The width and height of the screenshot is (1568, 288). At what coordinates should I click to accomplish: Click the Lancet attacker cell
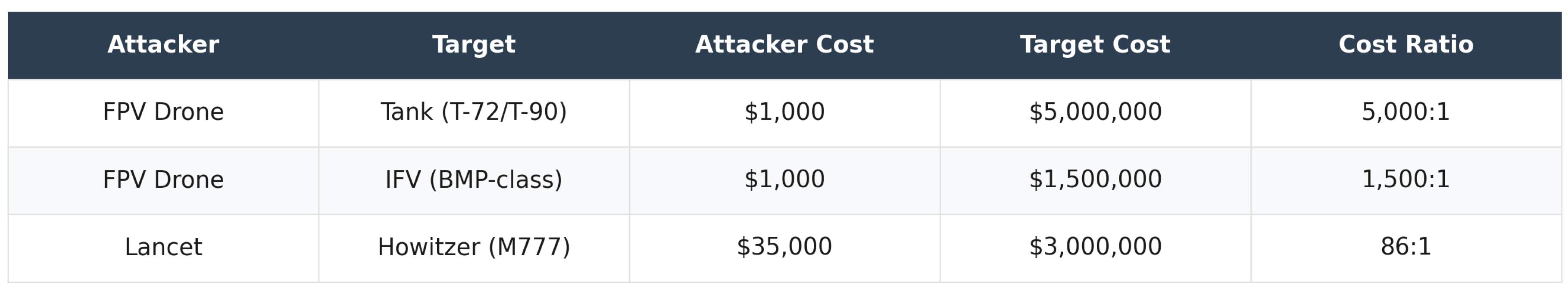(x=163, y=247)
